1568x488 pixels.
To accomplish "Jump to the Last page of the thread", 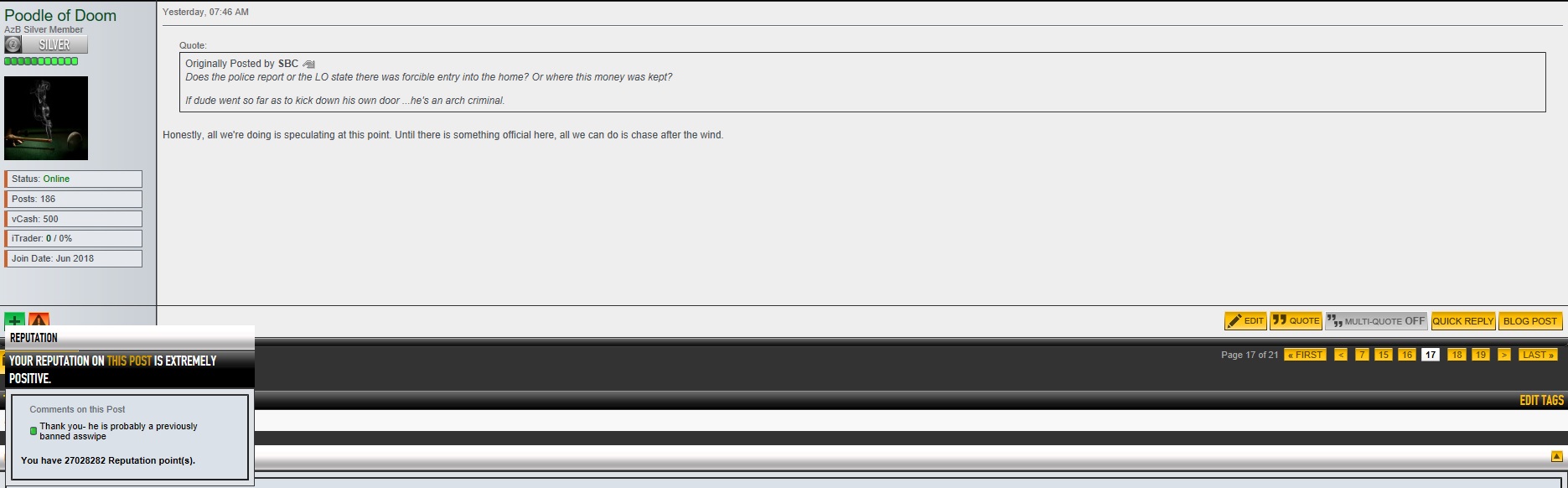I will point(1538,355).
